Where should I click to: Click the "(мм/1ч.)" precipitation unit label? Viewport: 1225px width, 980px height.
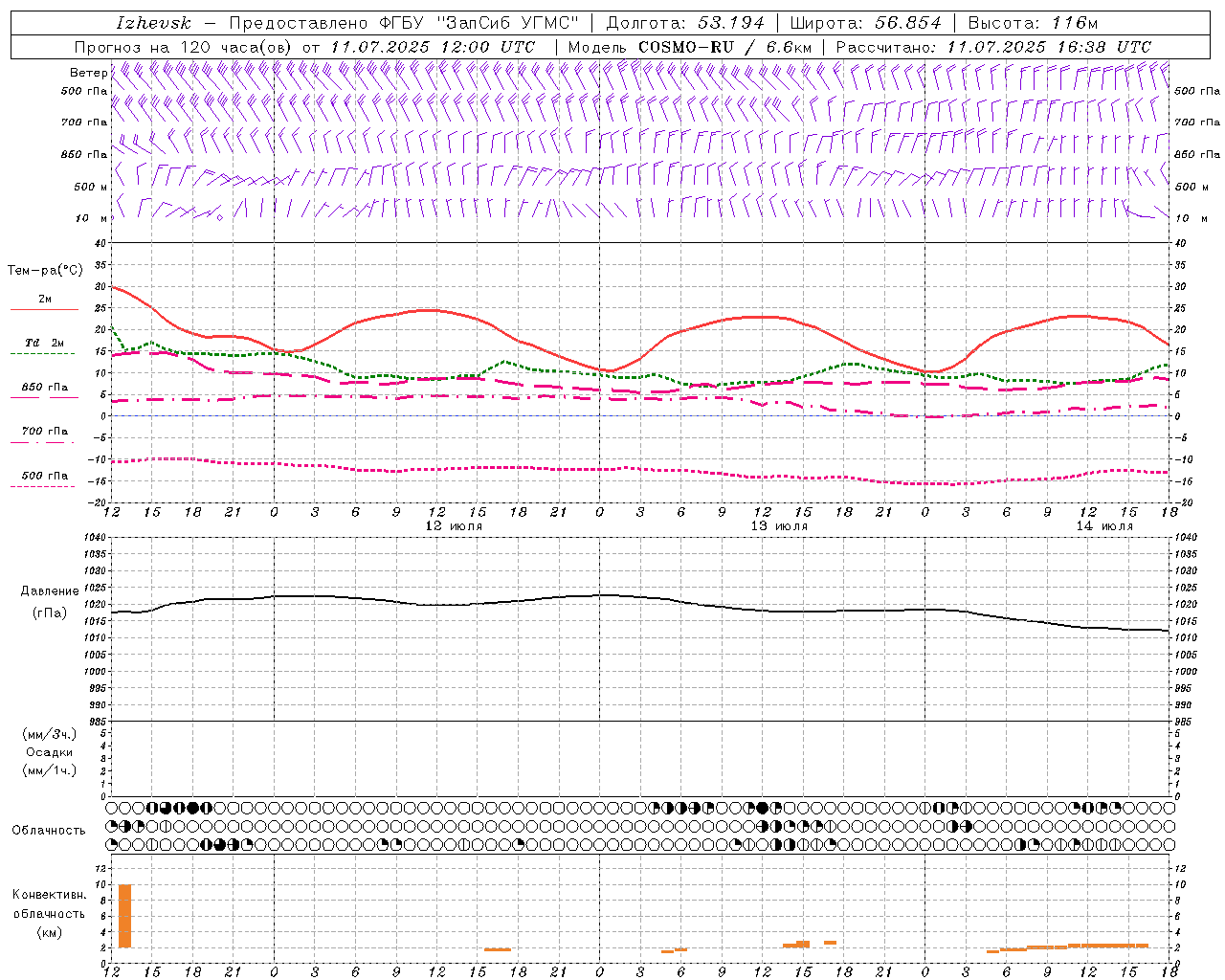(x=50, y=770)
